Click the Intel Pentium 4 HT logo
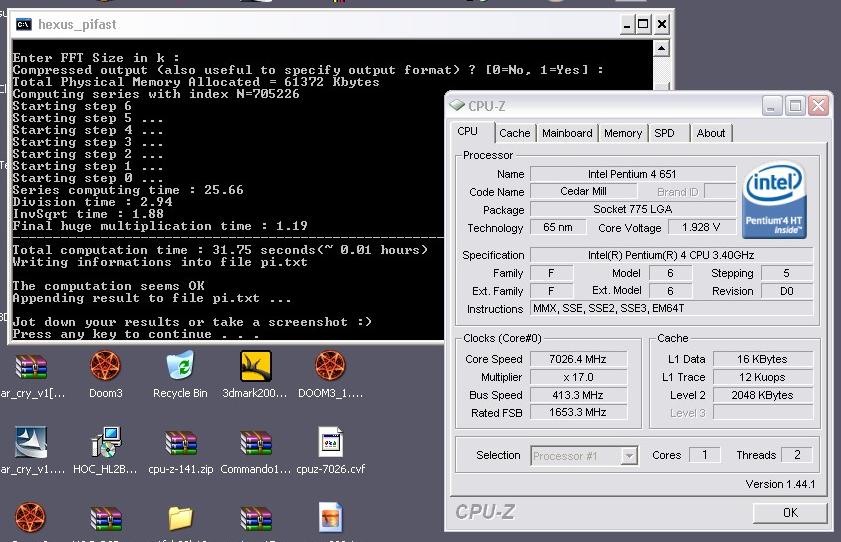Screen dimensions: 841x542 (774, 201)
